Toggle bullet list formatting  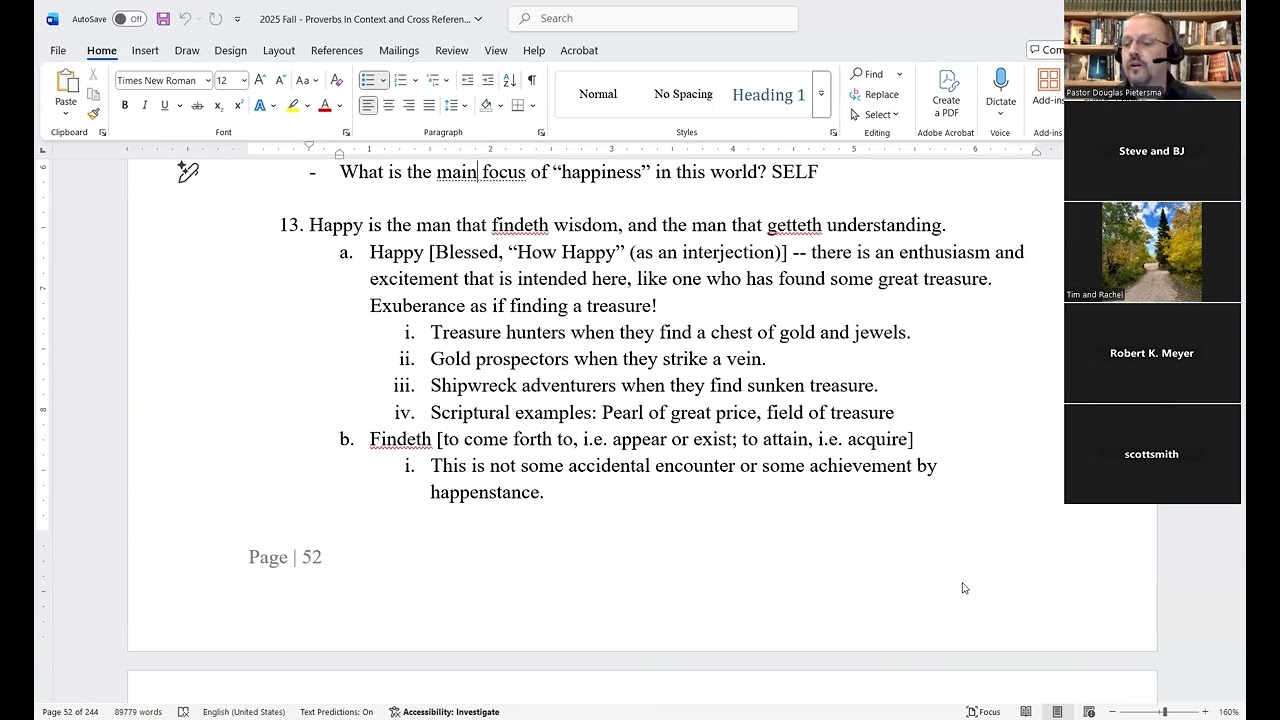pos(368,80)
